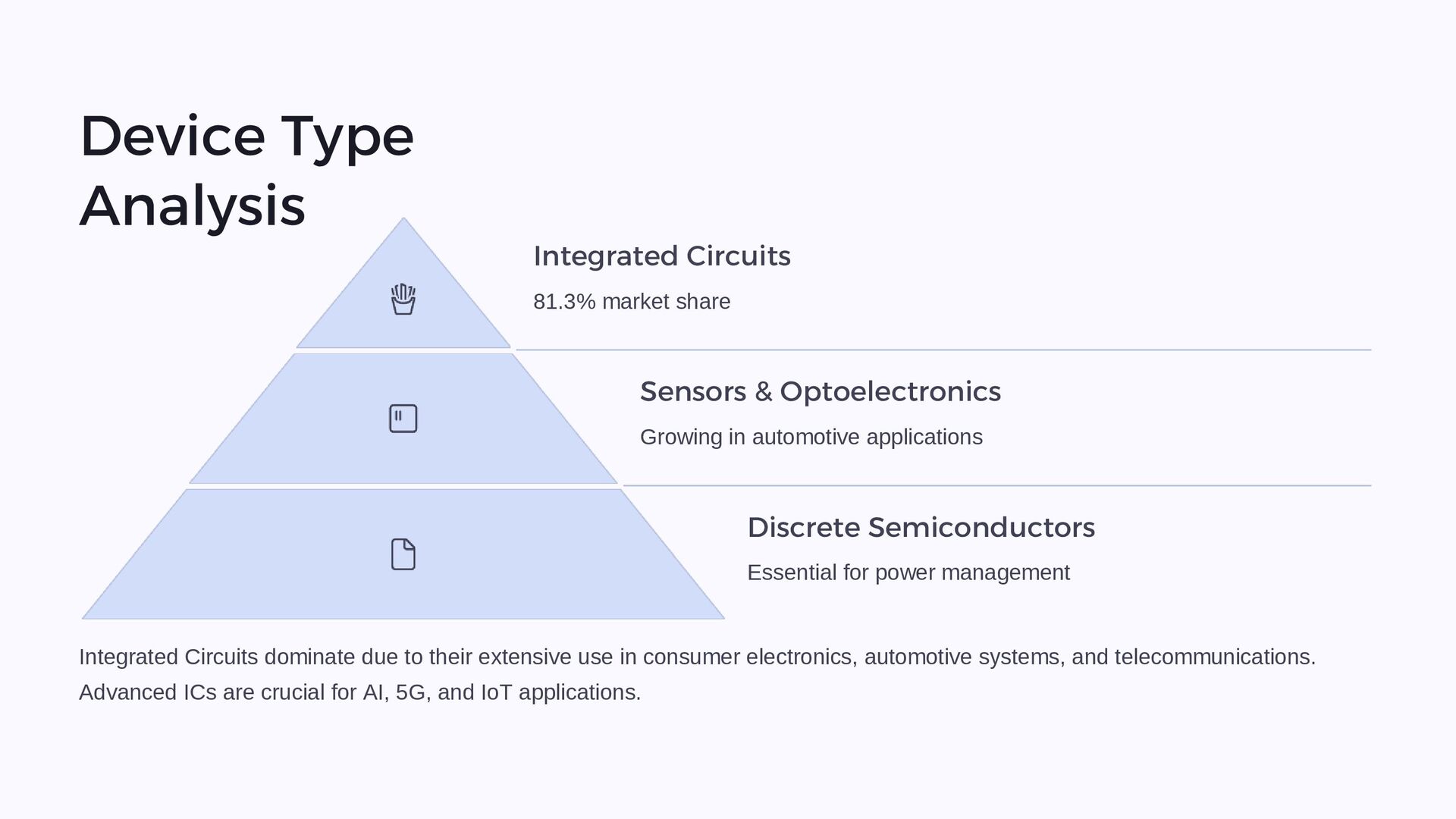The height and width of the screenshot is (819, 1456).
Task: Click the word "Optoelectronics" in the heading
Action: click(x=890, y=392)
